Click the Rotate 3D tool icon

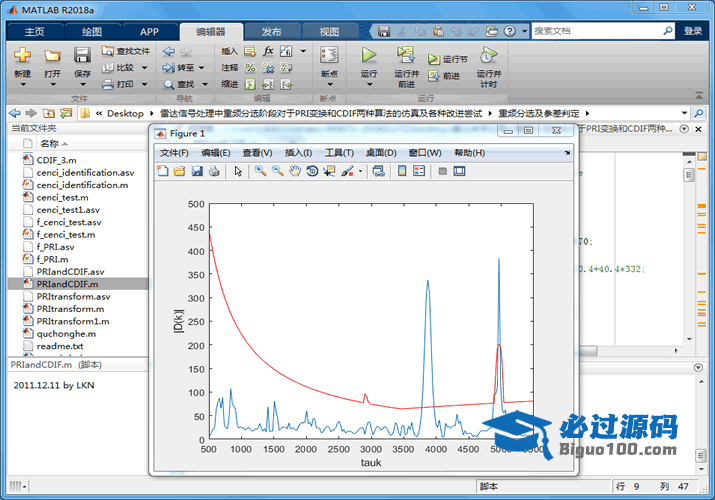312,171
